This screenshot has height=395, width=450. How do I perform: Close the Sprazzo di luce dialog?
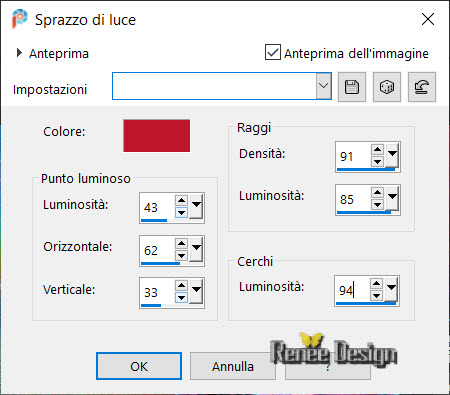click(x=428, y=19)
